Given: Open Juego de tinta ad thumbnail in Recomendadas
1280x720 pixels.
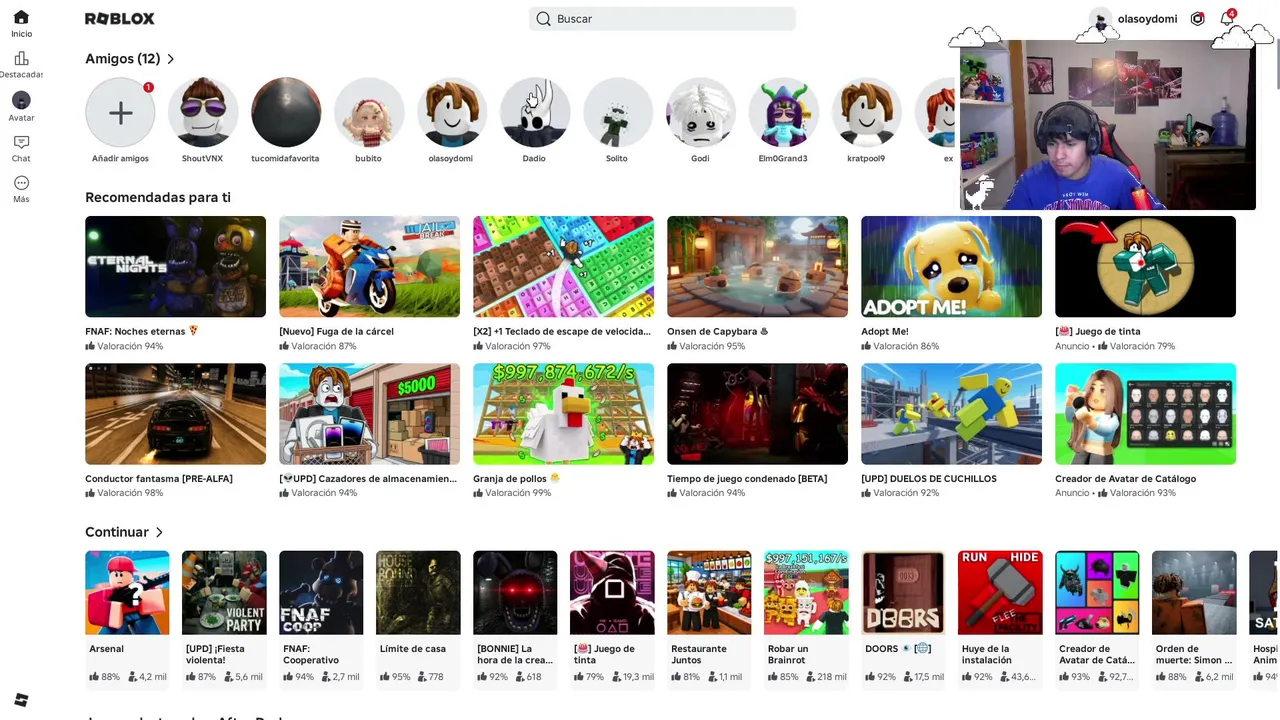Looking at the screenshot, I should point(1145,266).
